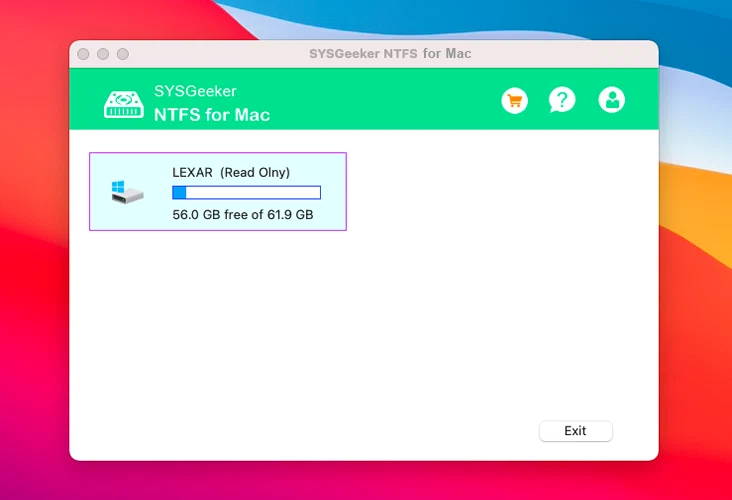The height and width of the screenshot is (500, 732).
Task: Close the SYSGeeker window
Action: 84,54
